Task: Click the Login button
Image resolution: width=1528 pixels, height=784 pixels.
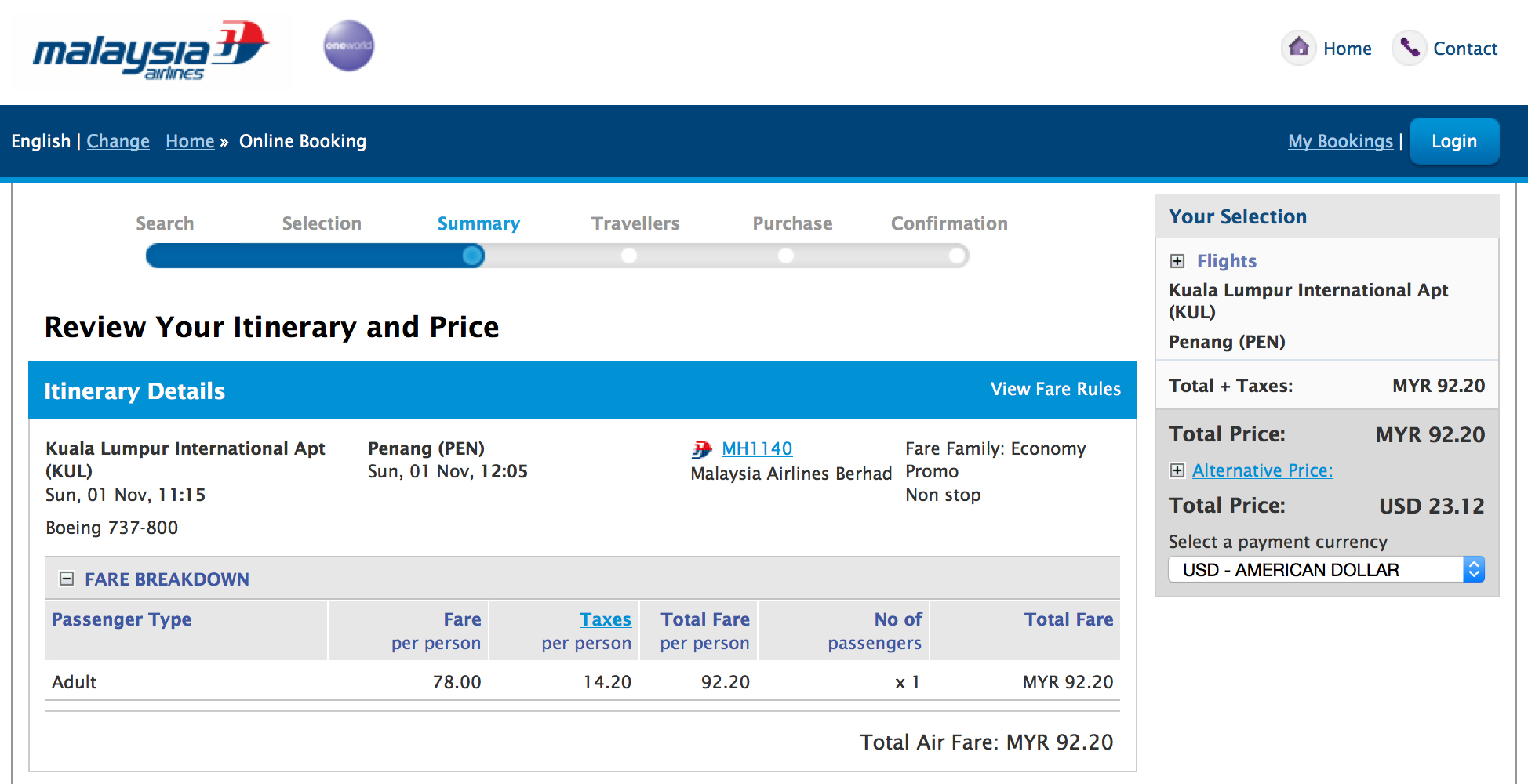Action: click(x=1454, y=141)
